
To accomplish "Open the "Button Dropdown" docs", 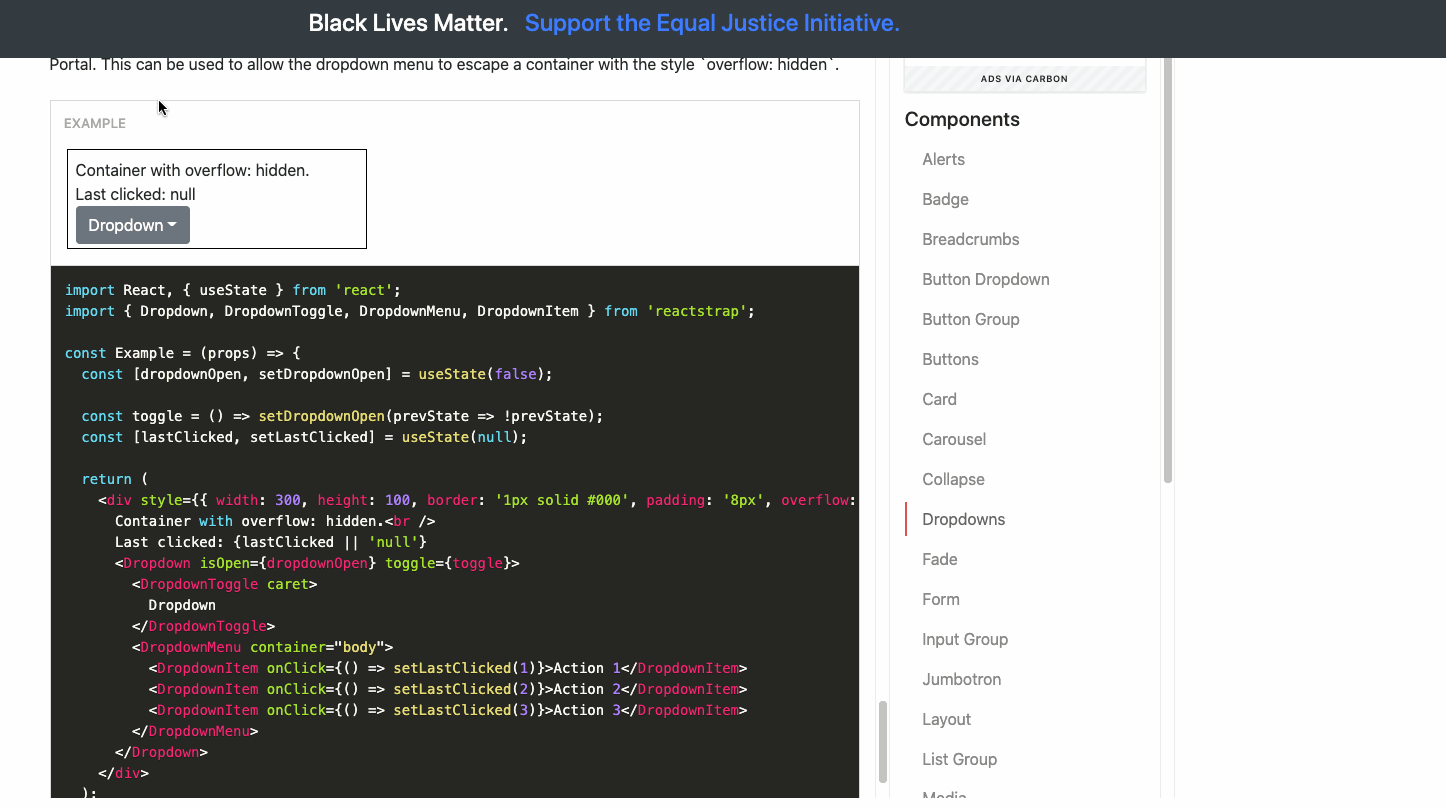I will tap(986, 279).
